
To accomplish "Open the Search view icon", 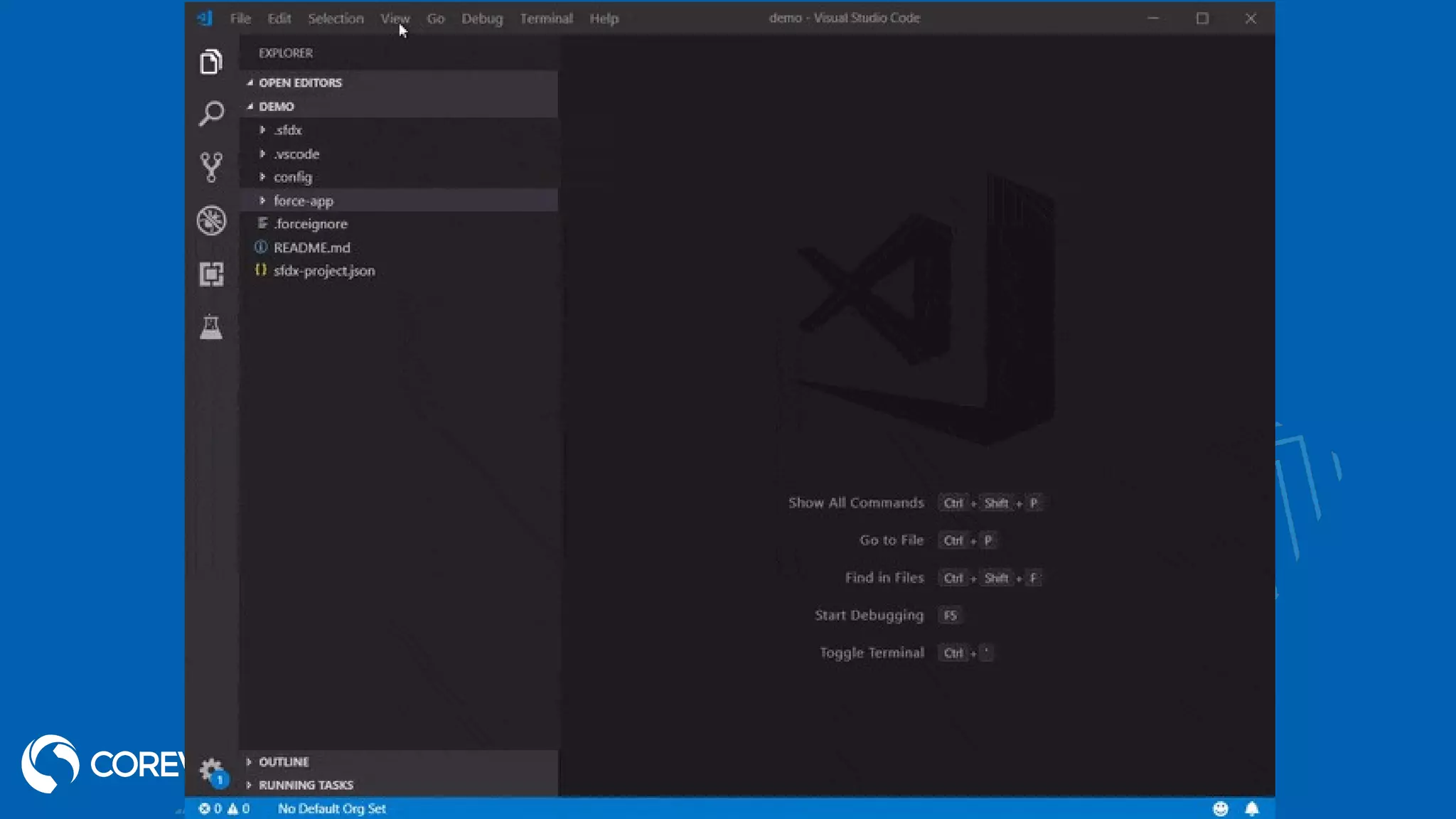I will tap(210, 114).
